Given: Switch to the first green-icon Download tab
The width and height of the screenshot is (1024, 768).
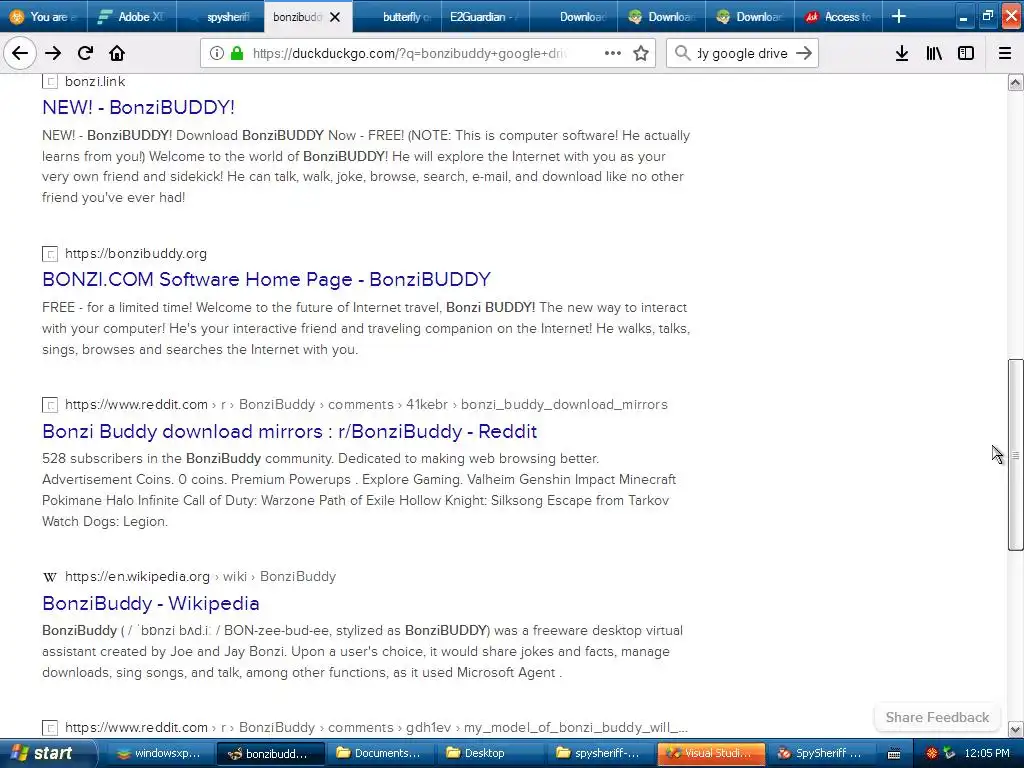Looking at the screenshot, I should pyautogui.click(x=661, y=17).
